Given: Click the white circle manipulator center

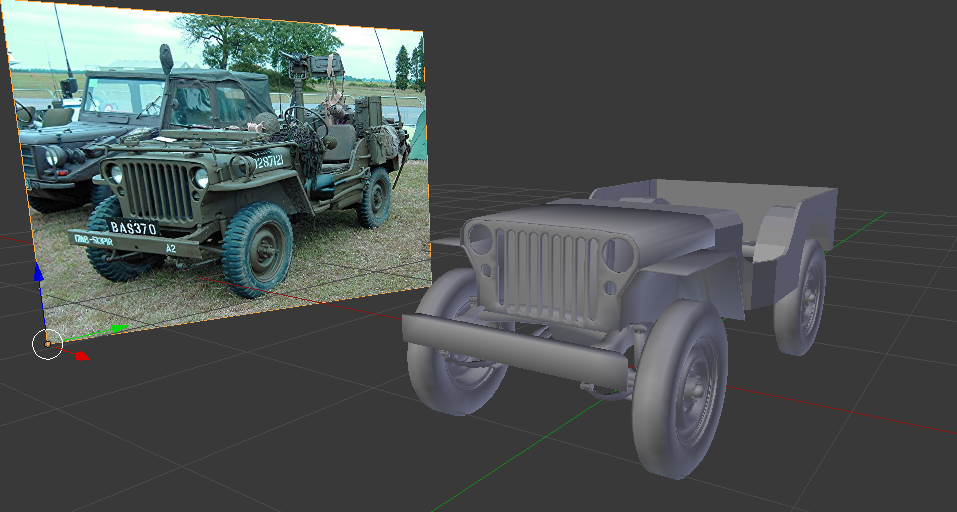Looking at the screenshot, I should pos(47,344).
